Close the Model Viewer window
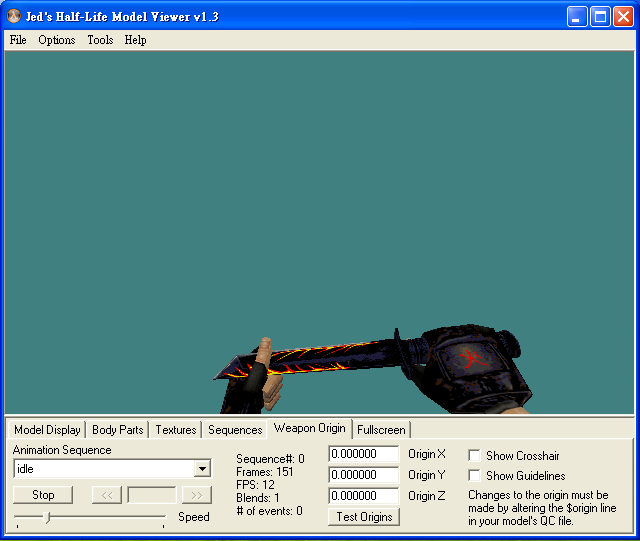Screen dimensions: 640x541 point(623,17)
